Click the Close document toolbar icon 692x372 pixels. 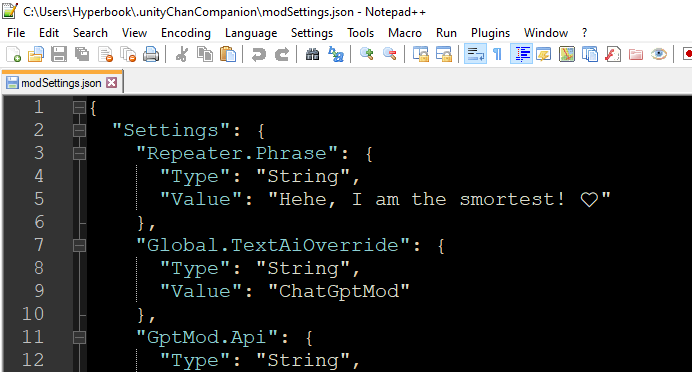(x=105, y=54)
